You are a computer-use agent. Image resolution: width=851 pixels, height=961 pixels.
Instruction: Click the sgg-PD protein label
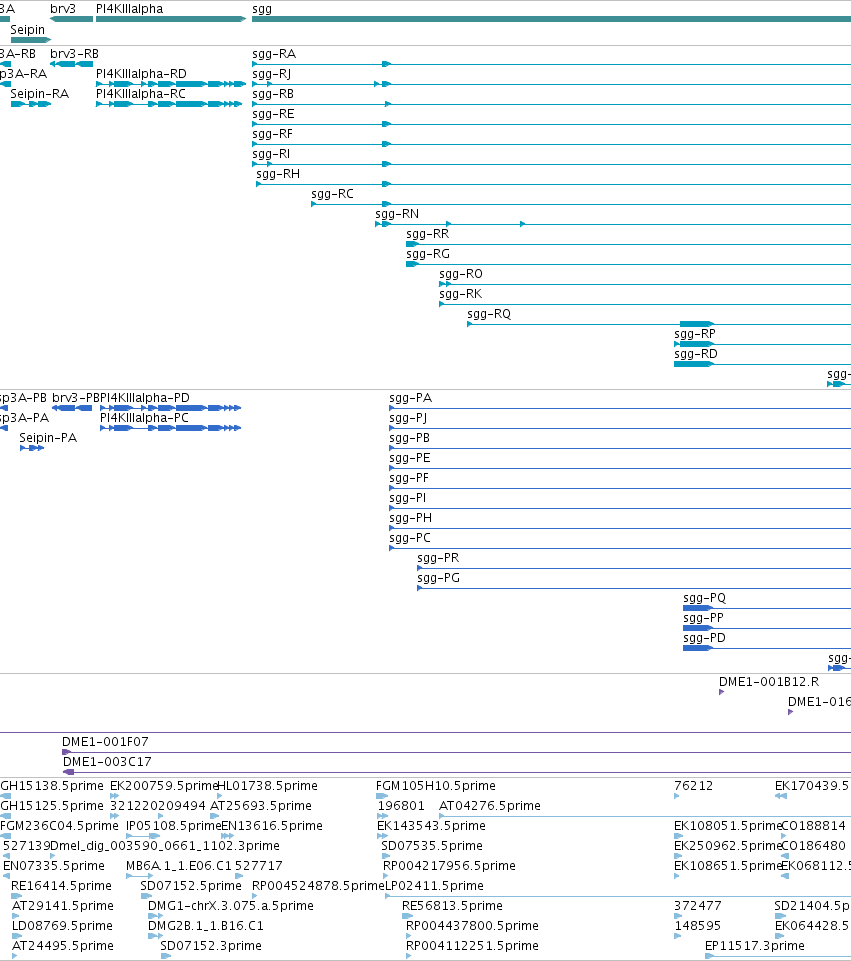(705, 637)
